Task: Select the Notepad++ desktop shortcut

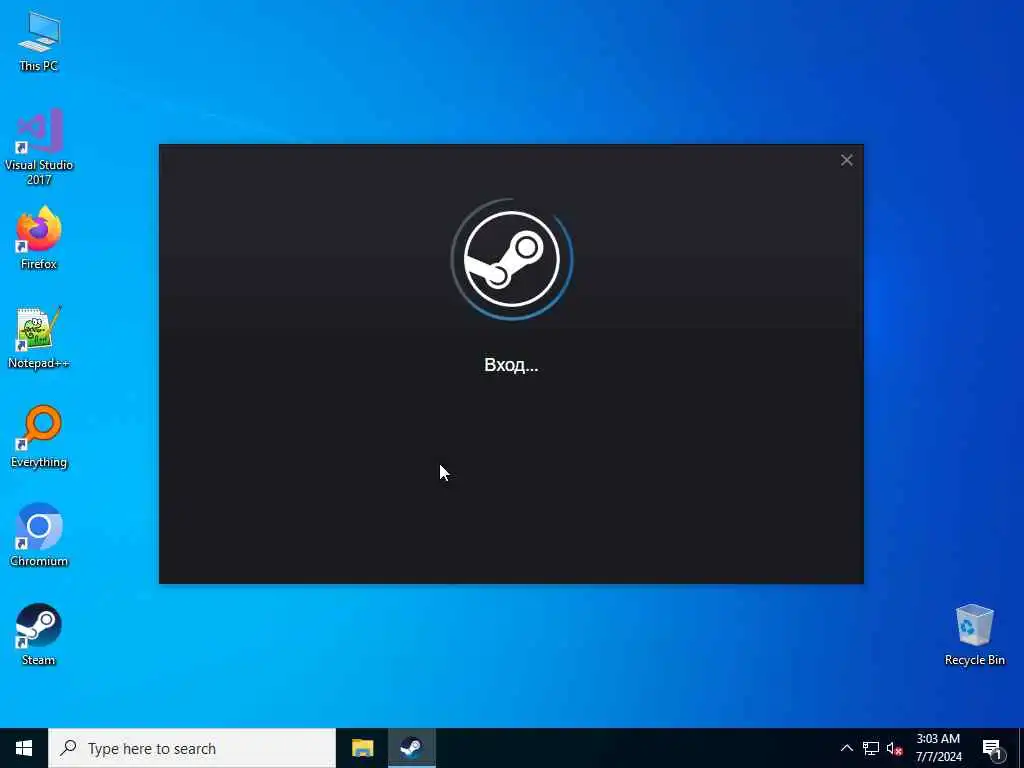Action: tap(39, 338)
